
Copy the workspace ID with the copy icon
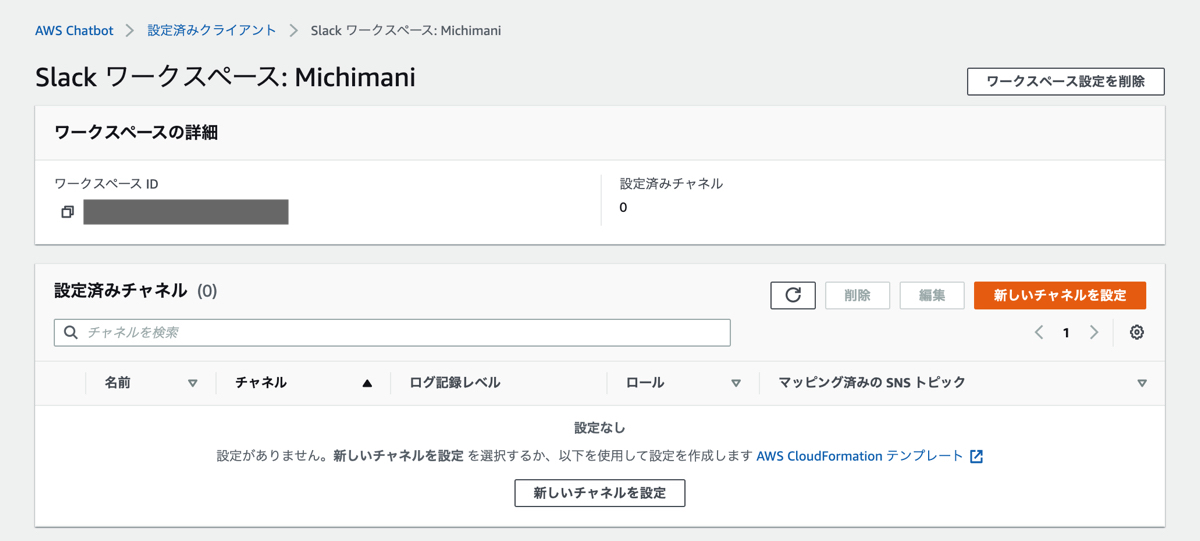click(67, 212)
